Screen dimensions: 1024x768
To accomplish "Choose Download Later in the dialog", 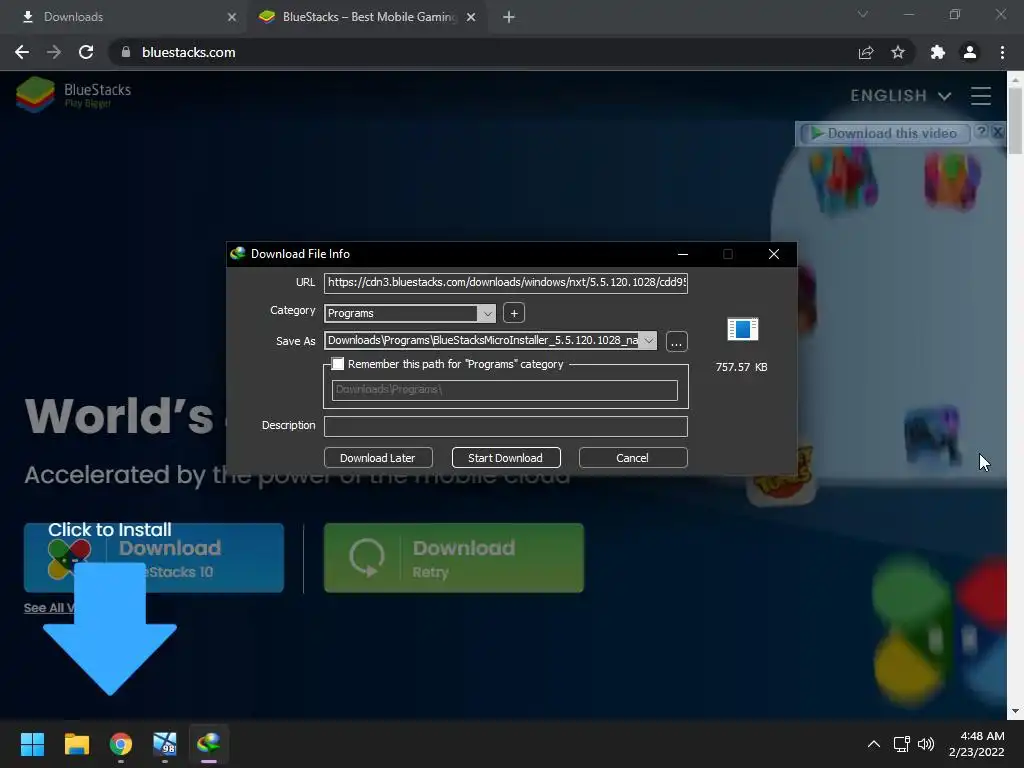I will [377, 458].
